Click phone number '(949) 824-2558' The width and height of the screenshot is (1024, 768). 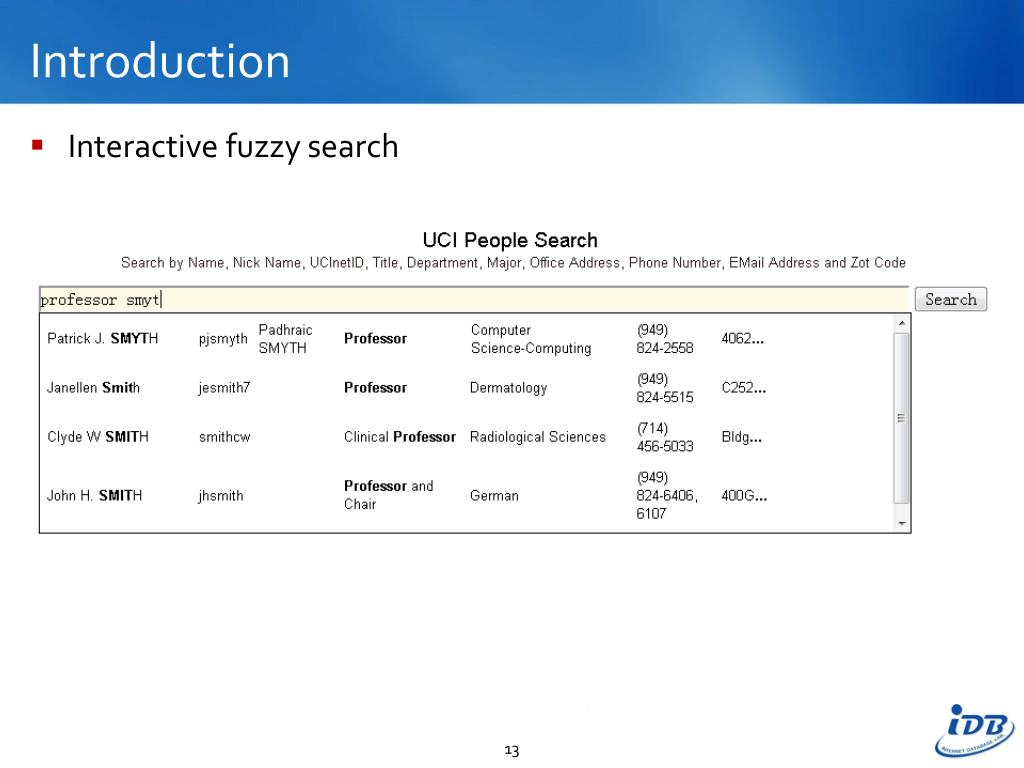(x=665, y=339)
